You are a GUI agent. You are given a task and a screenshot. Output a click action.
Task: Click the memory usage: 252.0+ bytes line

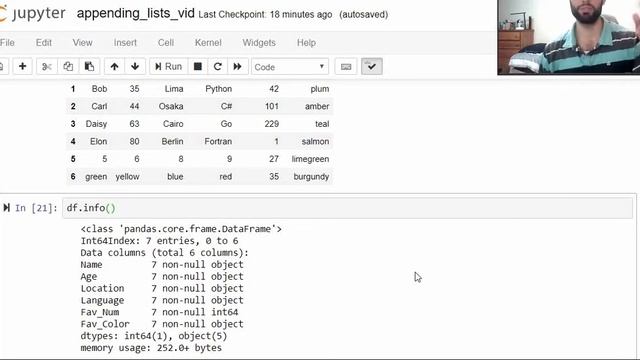click(x=151, y=348)
